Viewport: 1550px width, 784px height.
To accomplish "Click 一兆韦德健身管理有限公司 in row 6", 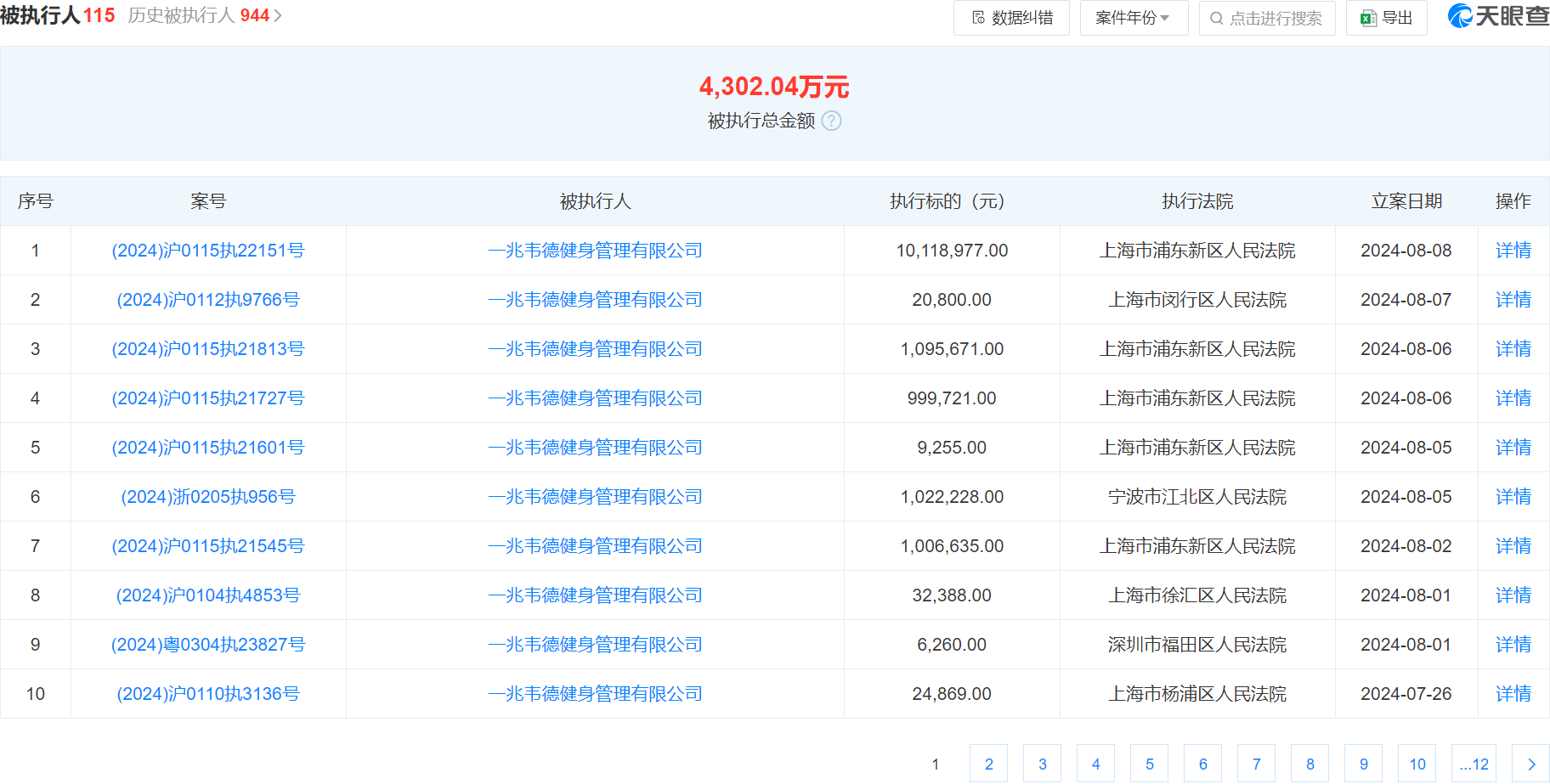I will pyautogui.click(x=595, y=497).
